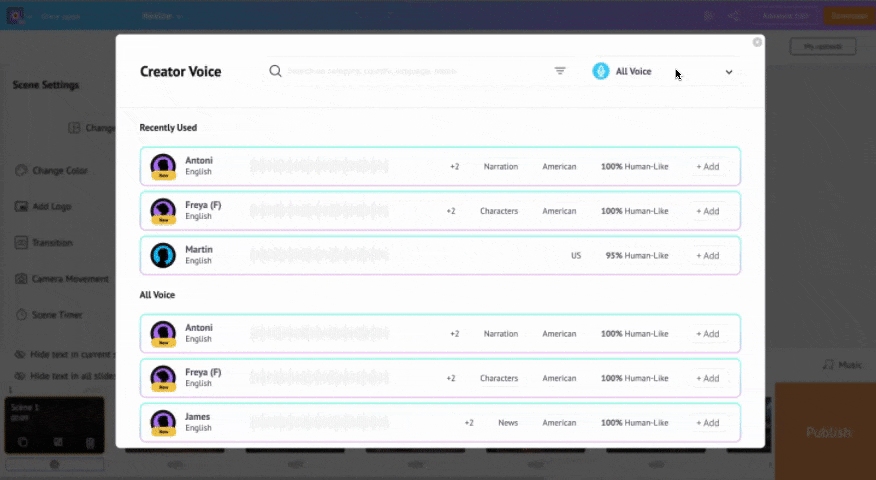Click the duplicate icon on Scene 1 thumbnail
The height and width of the screenshot is (480, 876).
point(22,443)
